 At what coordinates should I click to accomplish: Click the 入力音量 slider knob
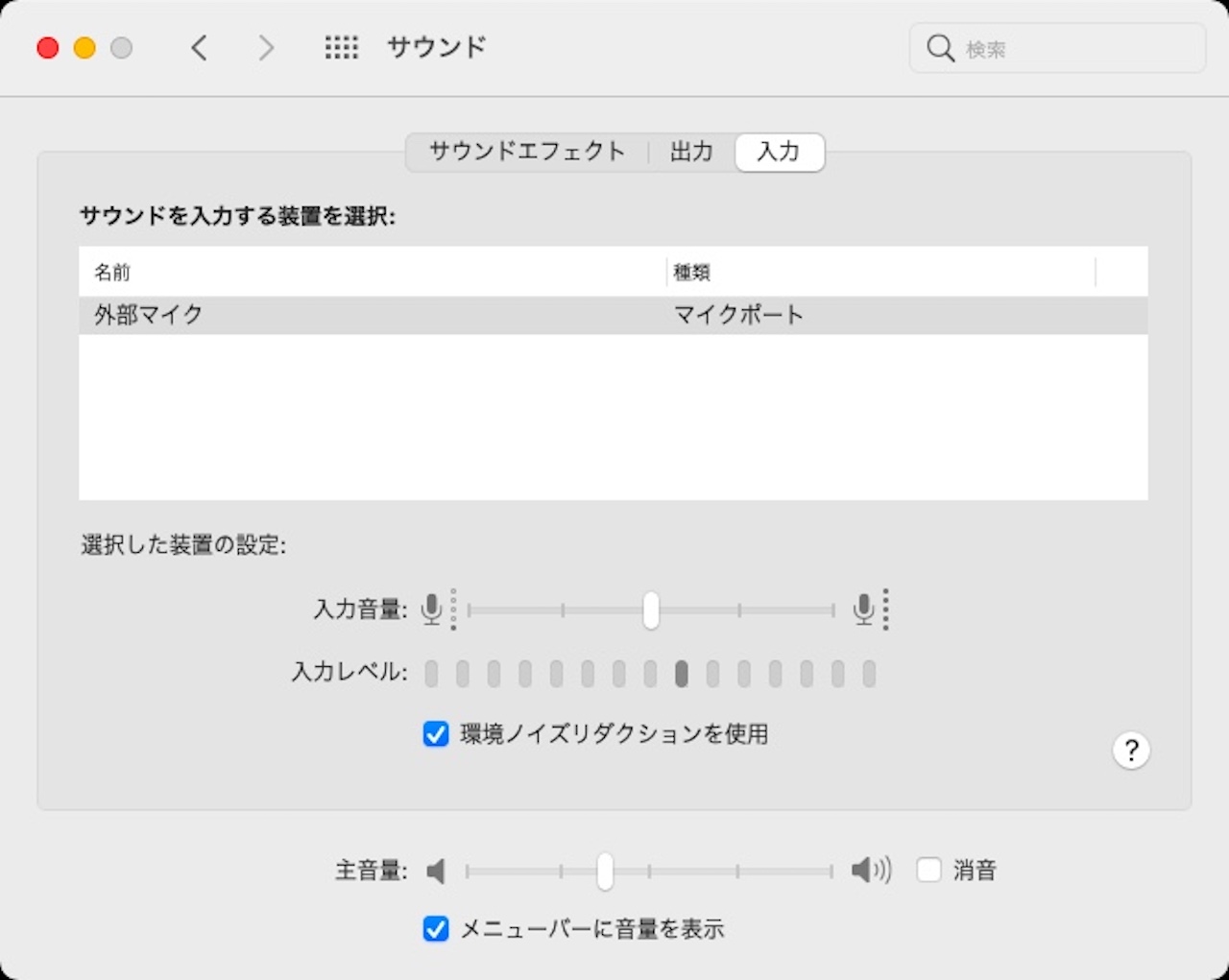pos(651,610)
